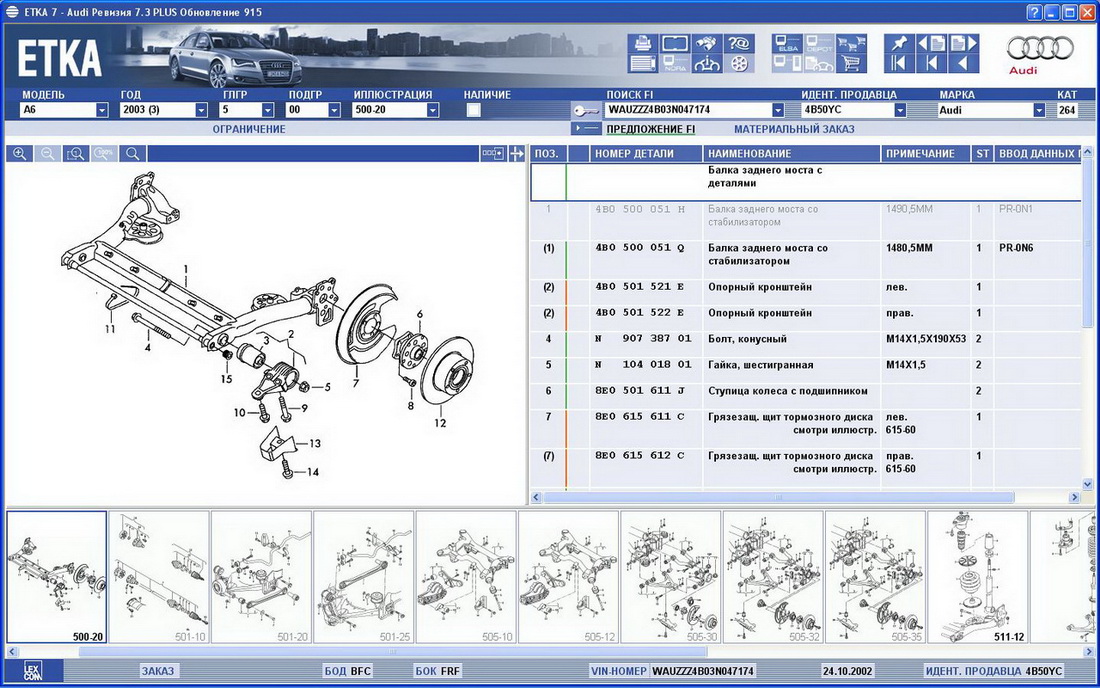Click the zoom-to-area magnifier icon
This screenshot has height=688, width=1100.
tap(76, 154)
